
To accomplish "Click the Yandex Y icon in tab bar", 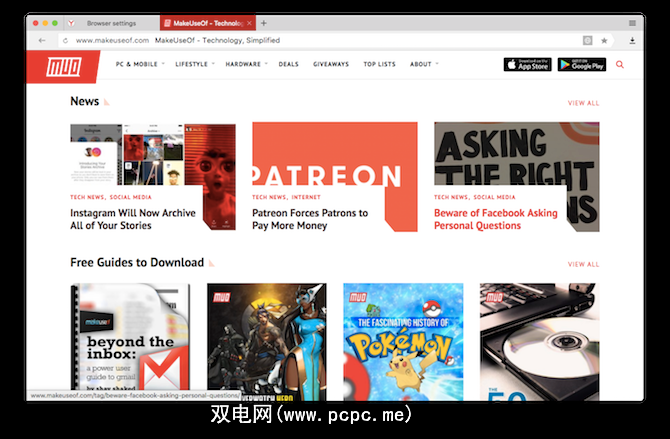I will click(x=71, y=23).
